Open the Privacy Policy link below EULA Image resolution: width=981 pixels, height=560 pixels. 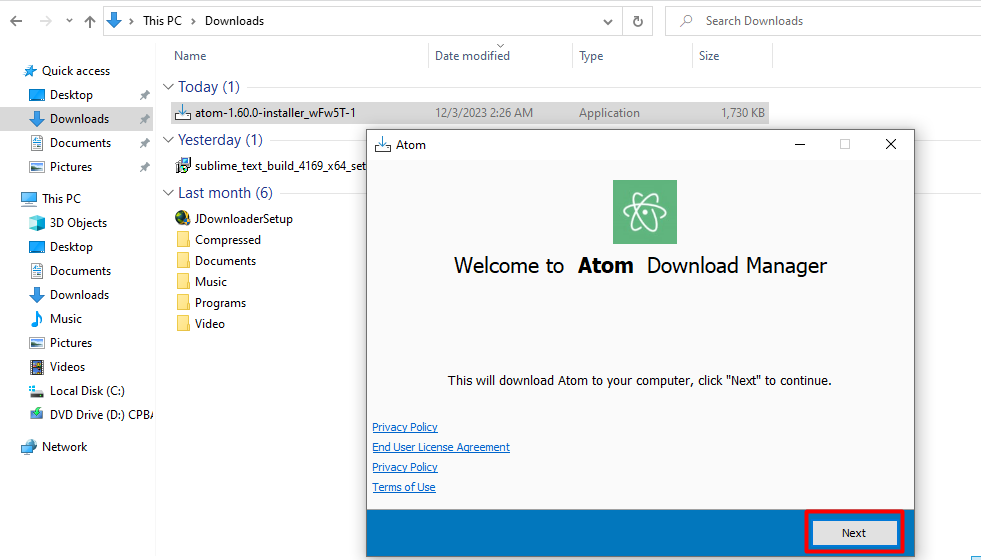point(405,467)
